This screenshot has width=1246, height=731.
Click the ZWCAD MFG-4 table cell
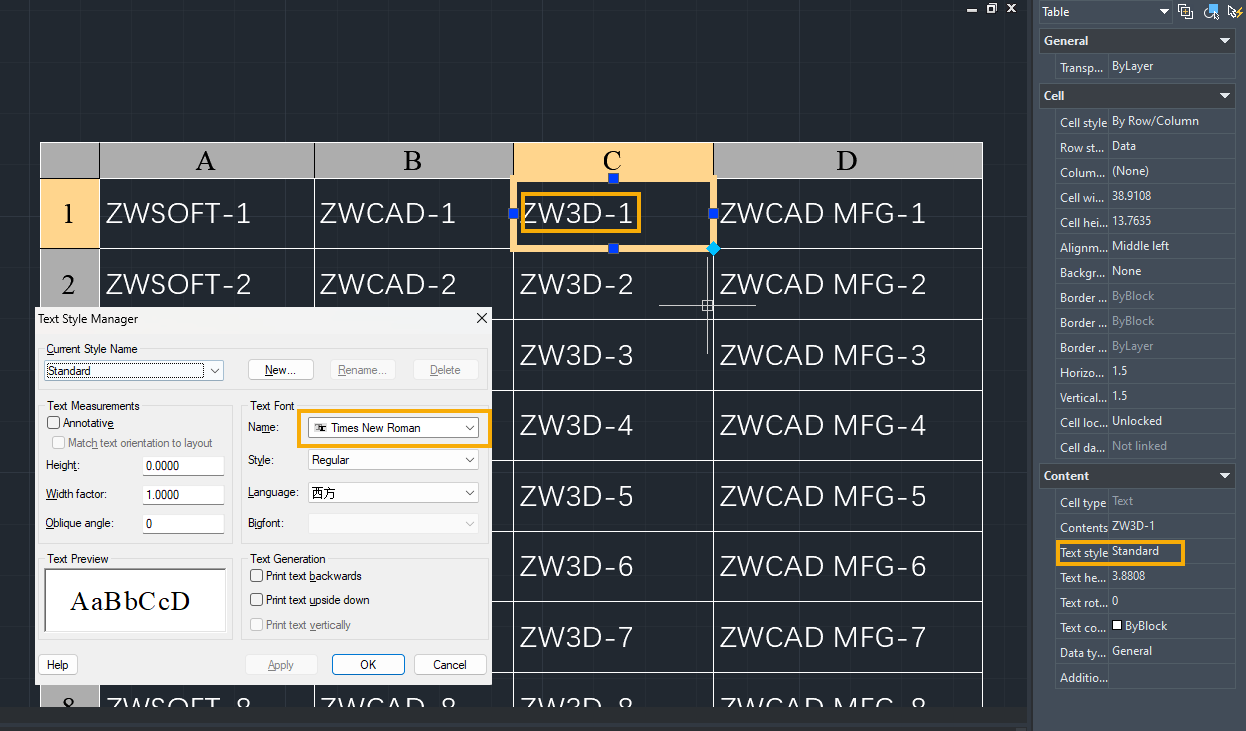(x=848, y=426)
